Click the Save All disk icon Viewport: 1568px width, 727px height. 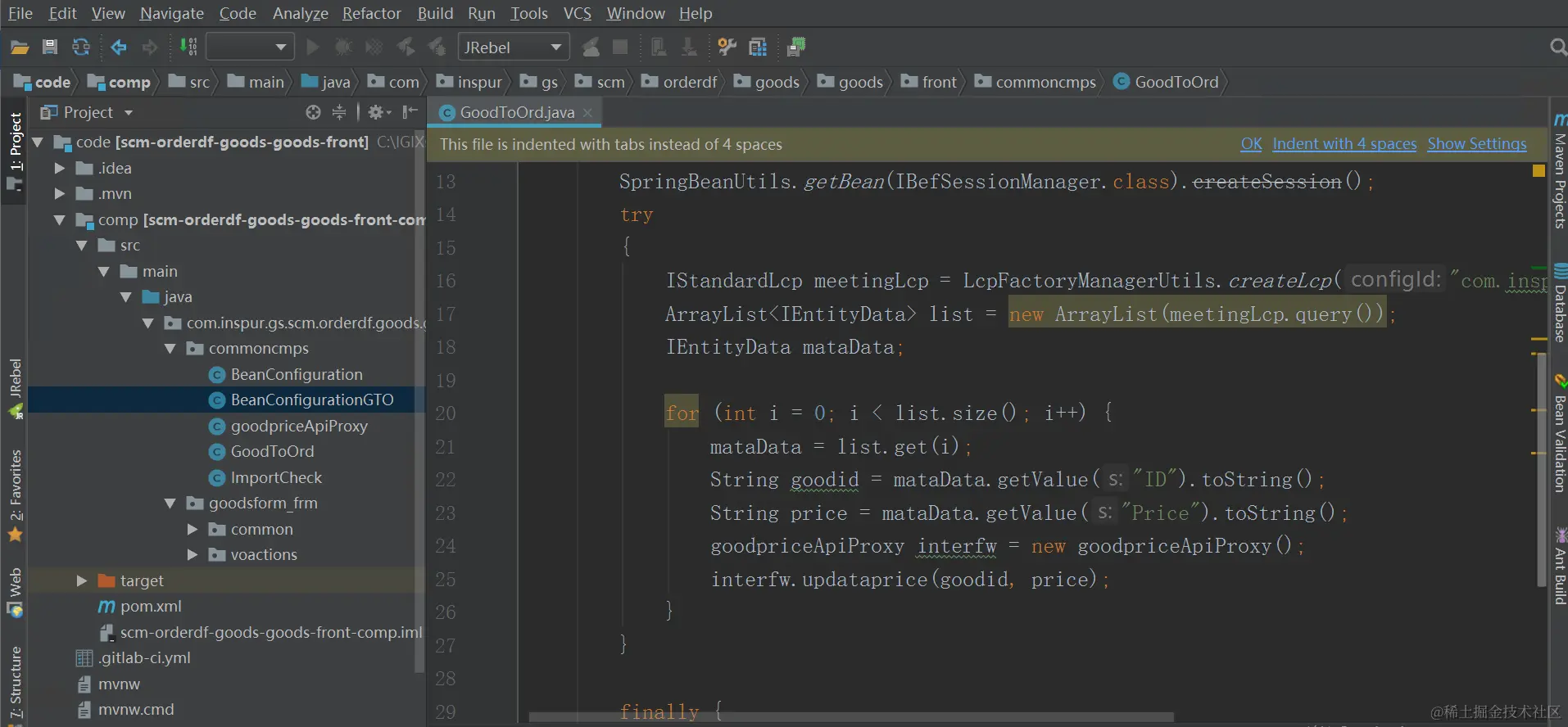[50, 47]
